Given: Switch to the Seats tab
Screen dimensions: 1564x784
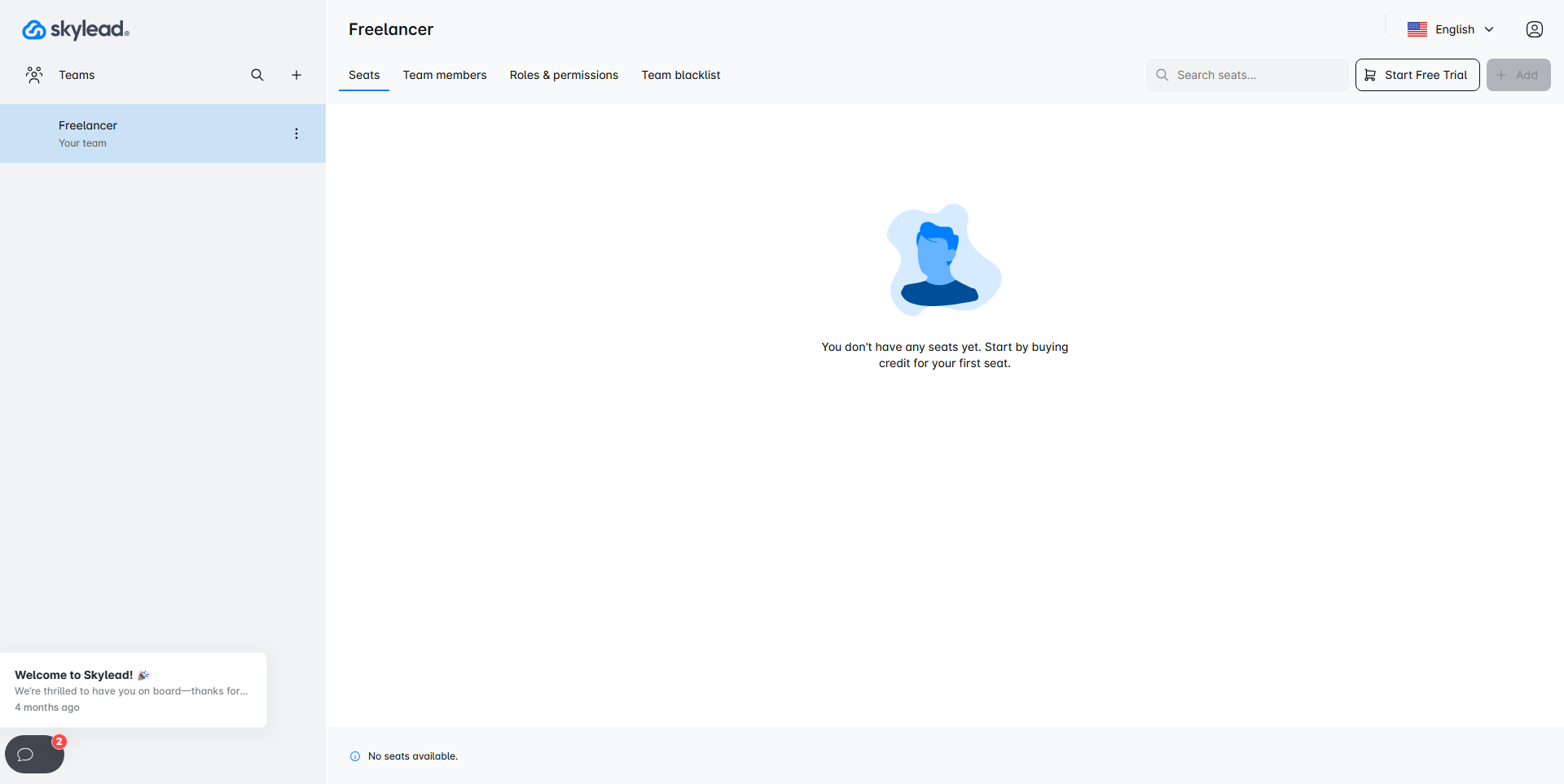Looking at the screenshot, I should coord(364,75).
